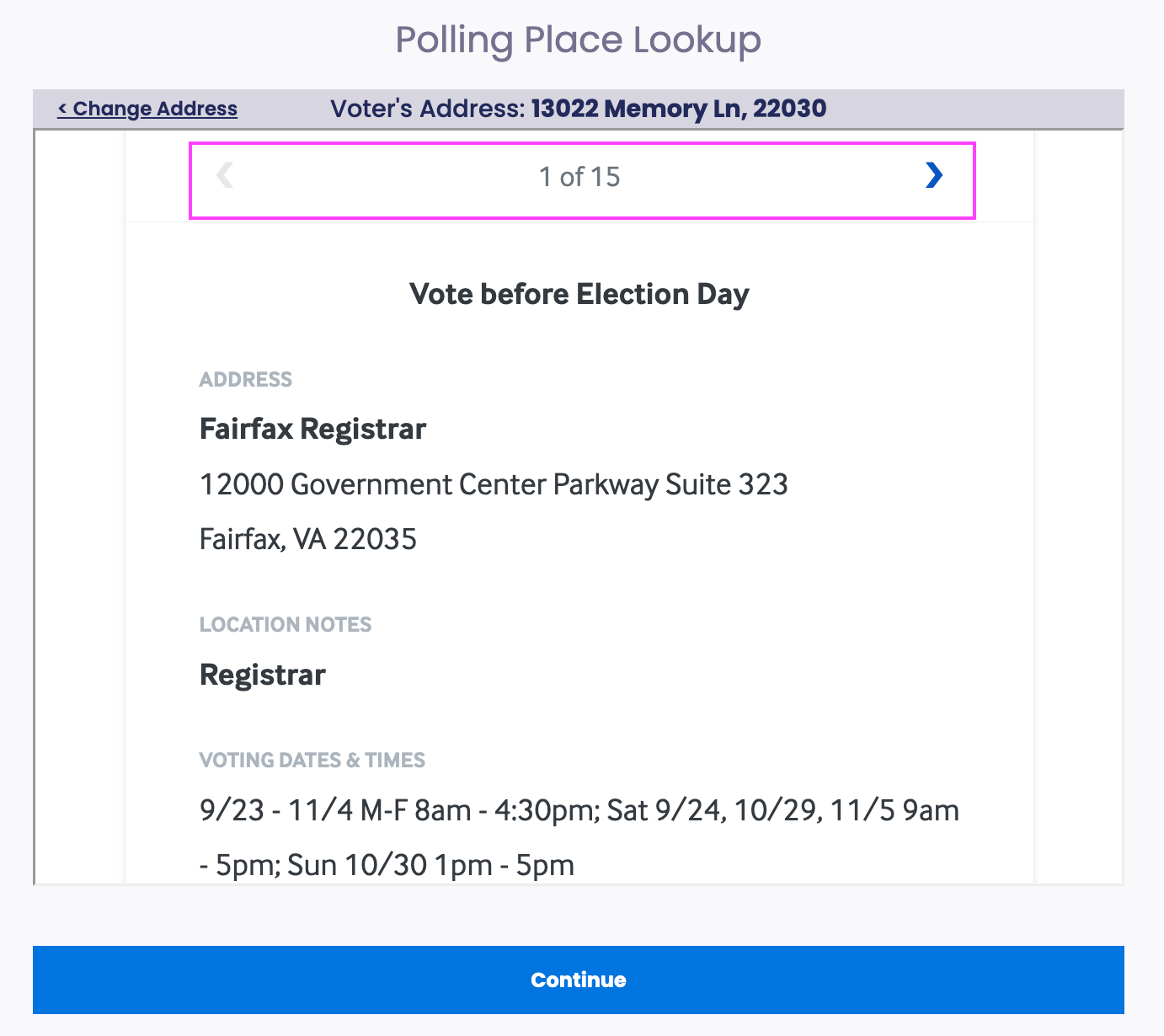The height and width of the screenshot is (1036, 1164).
Task: Select the Registrar location note
Action: pyautogui.click(x=263, y=675)
